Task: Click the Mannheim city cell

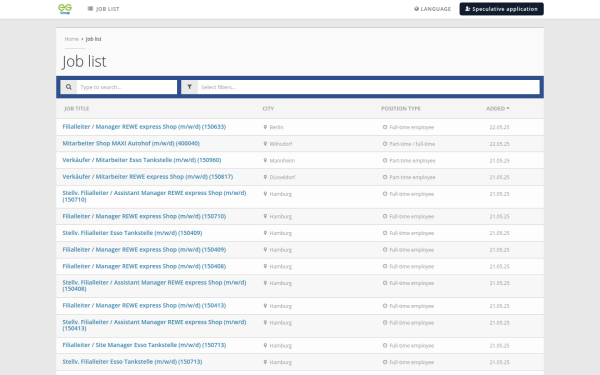Action: [282, 161]
